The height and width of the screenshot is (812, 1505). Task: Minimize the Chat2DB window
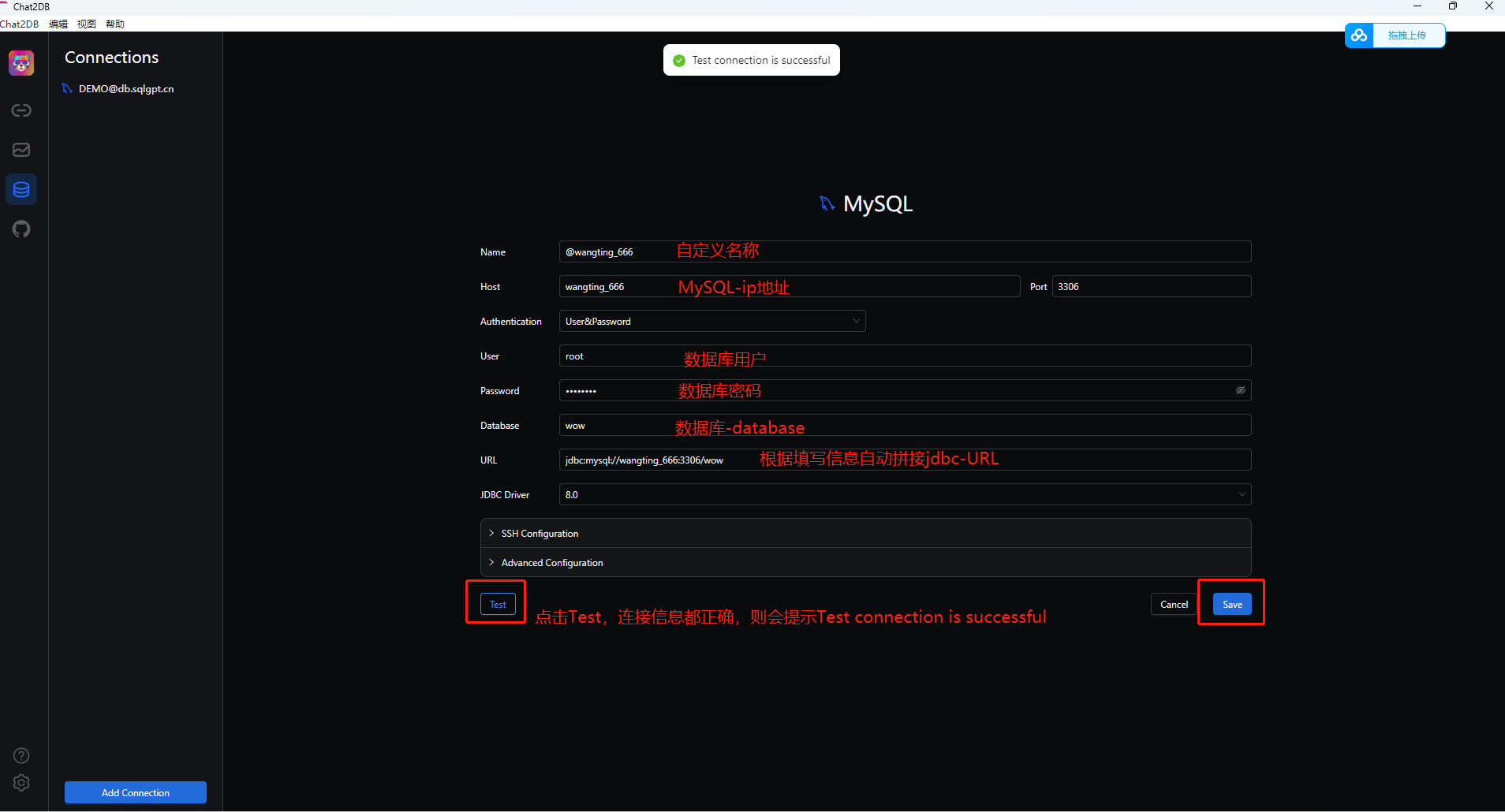coord(1417,6)
